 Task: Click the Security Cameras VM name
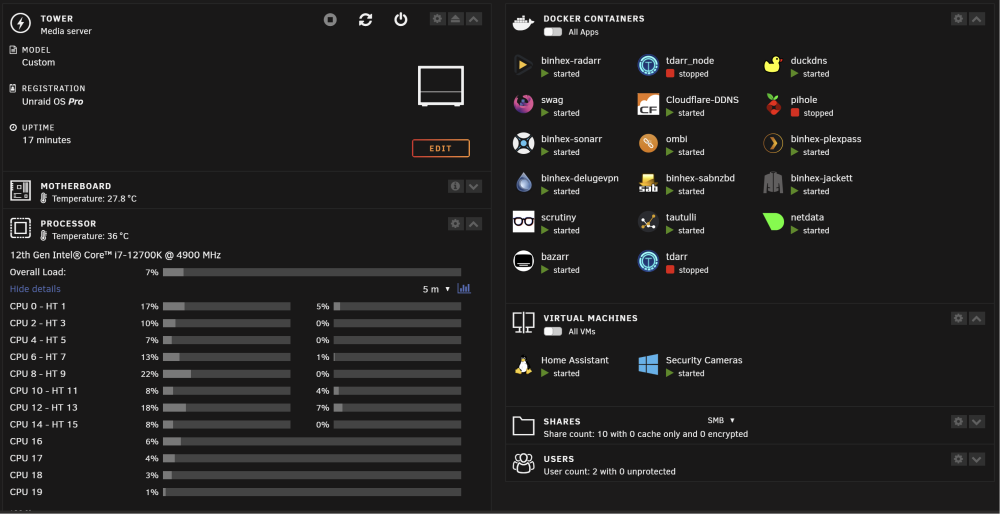point(704,360)
